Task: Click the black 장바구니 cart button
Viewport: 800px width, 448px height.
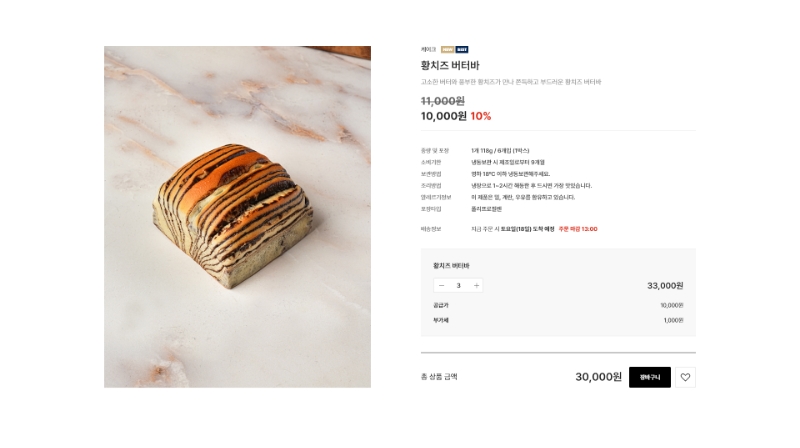Action: (649, 377)
